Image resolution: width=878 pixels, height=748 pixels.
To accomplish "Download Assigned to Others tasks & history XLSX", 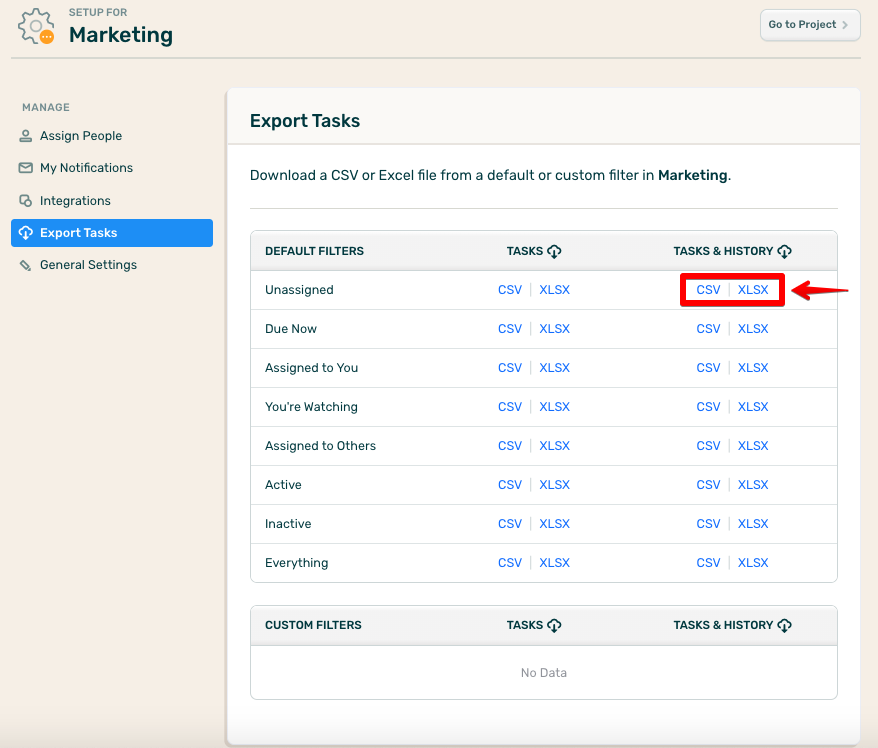I will 753,446.
